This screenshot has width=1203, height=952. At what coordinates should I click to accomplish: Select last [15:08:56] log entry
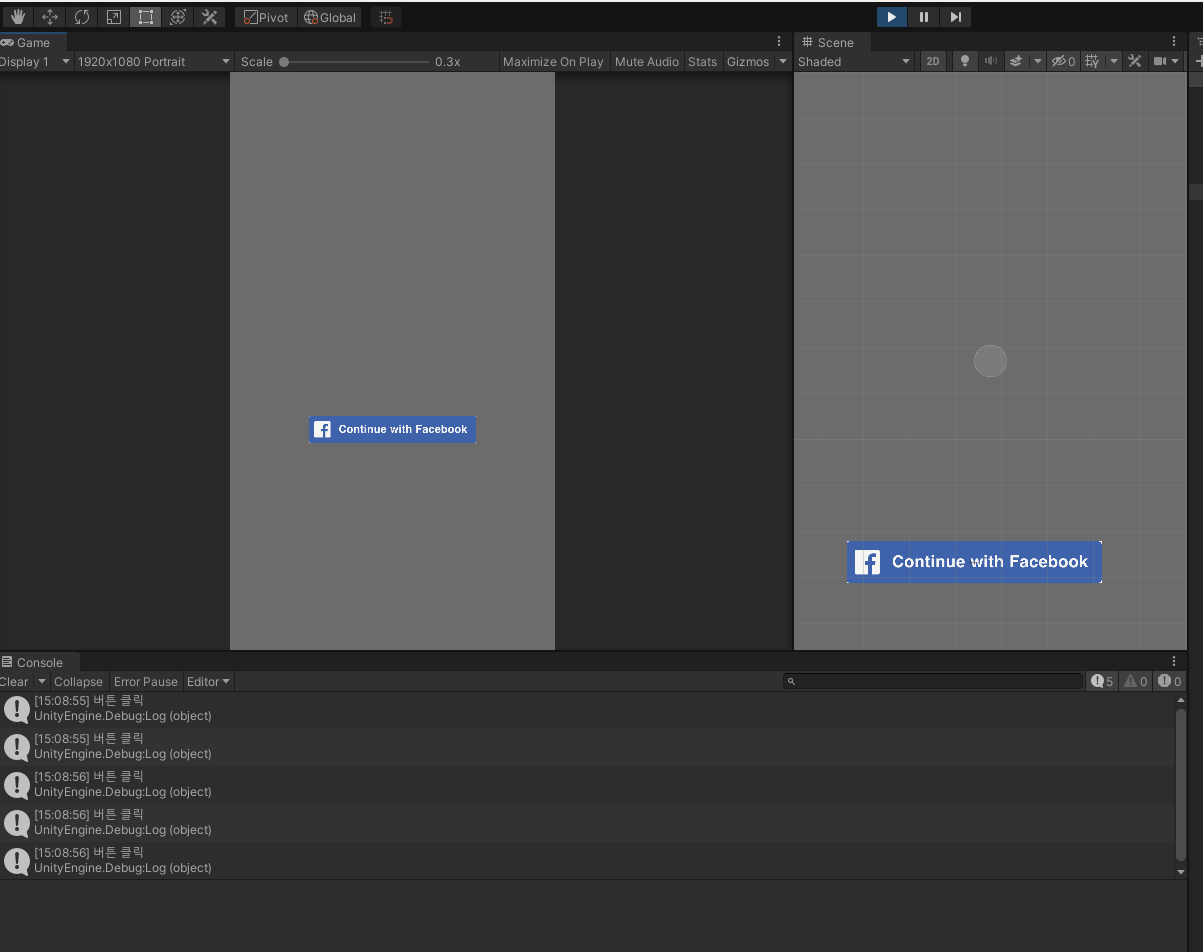[587, 861]
